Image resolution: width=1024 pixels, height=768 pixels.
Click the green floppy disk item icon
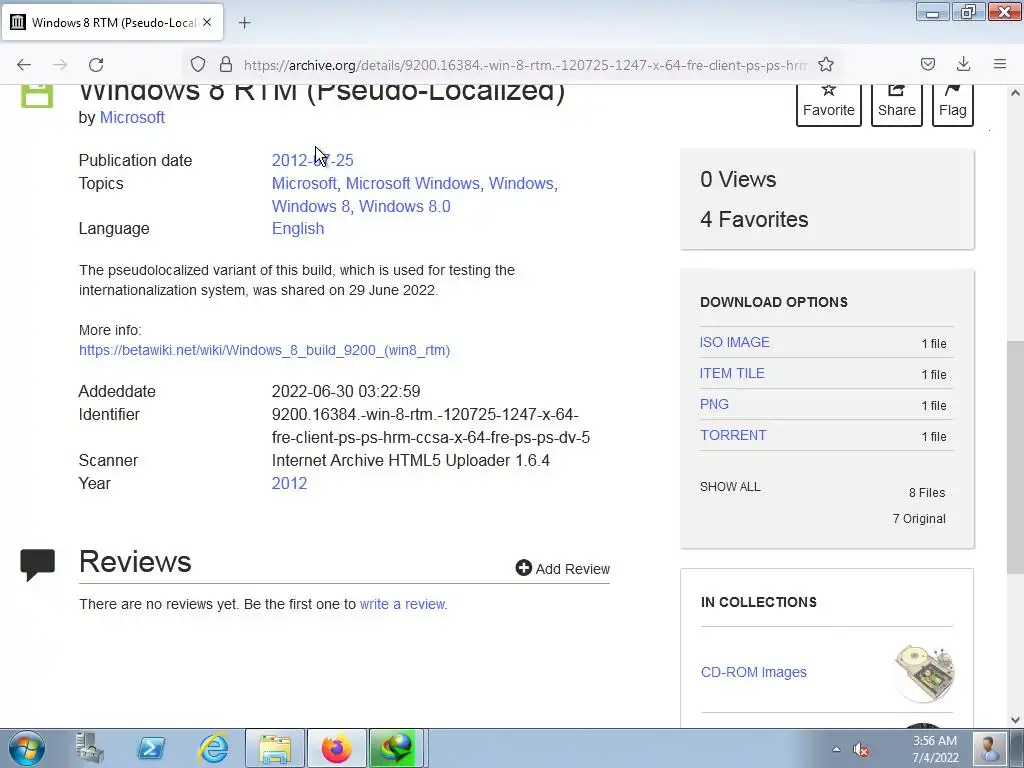point(37,95)
